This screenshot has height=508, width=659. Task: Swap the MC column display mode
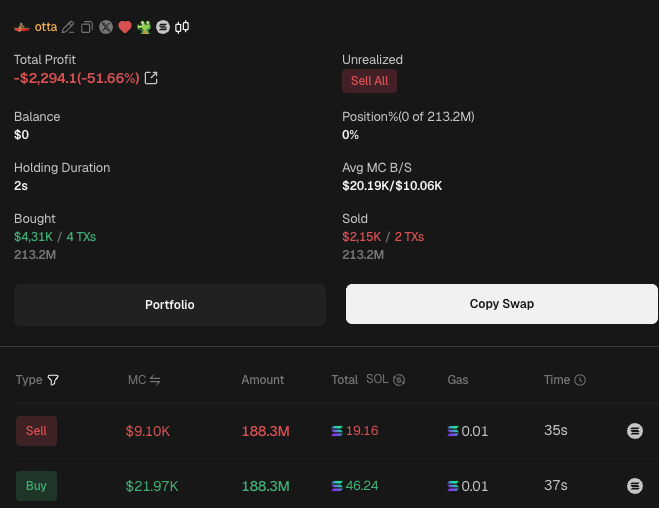(155, 380)
